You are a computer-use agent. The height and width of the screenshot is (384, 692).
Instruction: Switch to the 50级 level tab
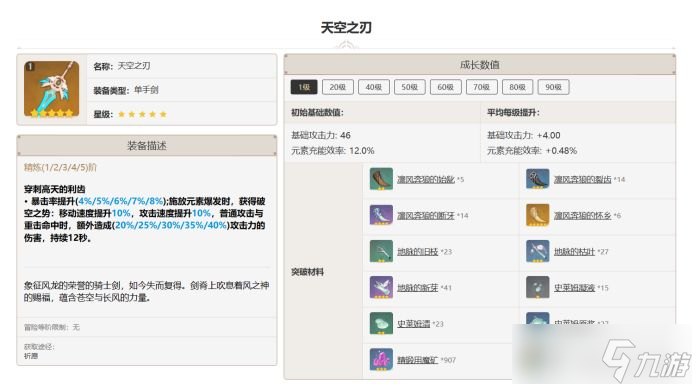click(410, 87)
